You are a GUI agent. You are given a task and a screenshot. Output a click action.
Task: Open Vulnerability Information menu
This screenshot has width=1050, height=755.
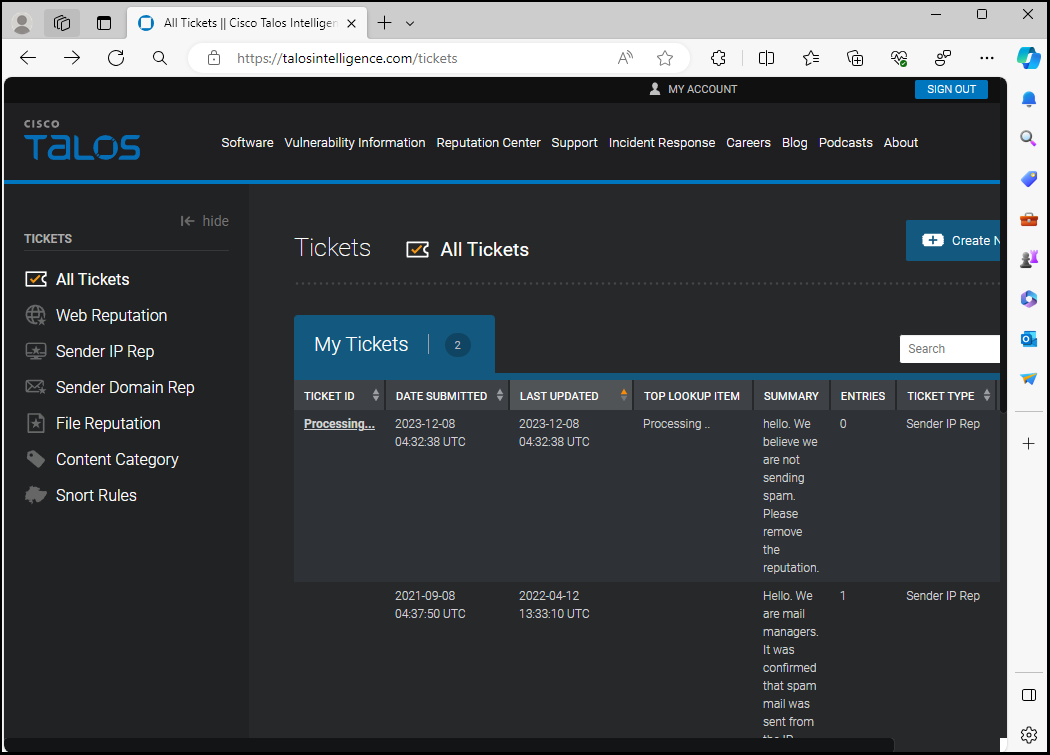coord(354,143)
